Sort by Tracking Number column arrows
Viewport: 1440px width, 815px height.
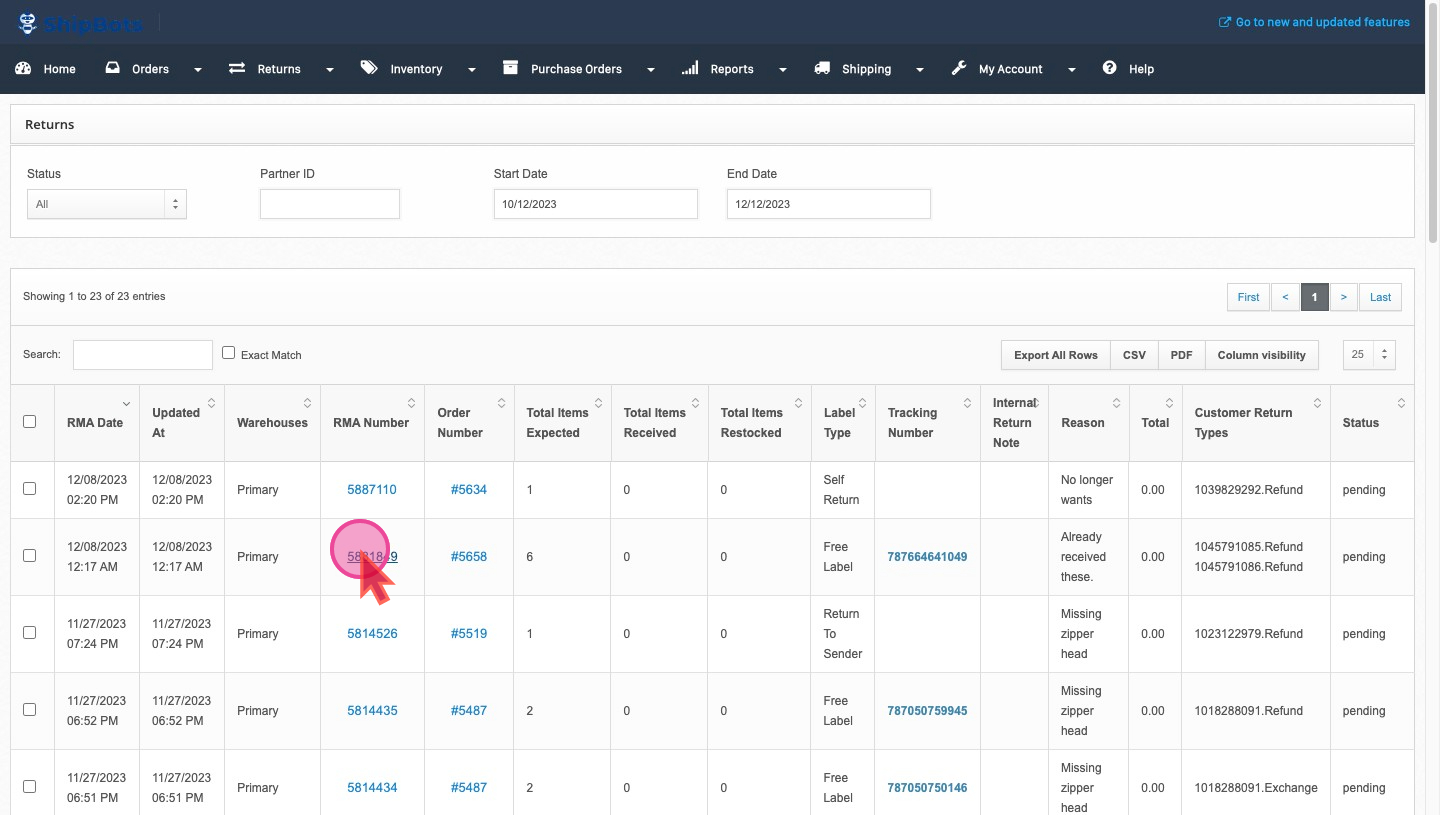coord(967,403)
